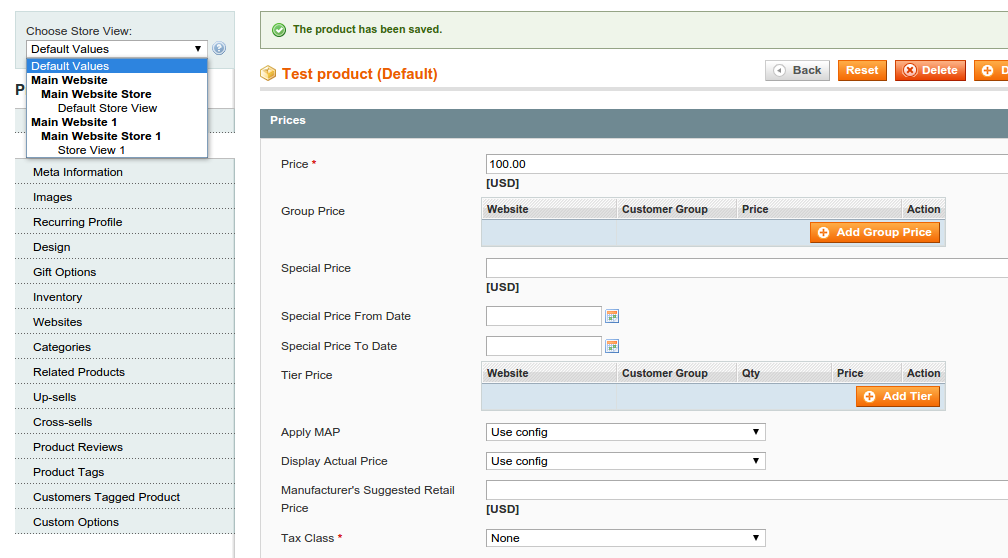Open the Websites tab

click(125, 322)
